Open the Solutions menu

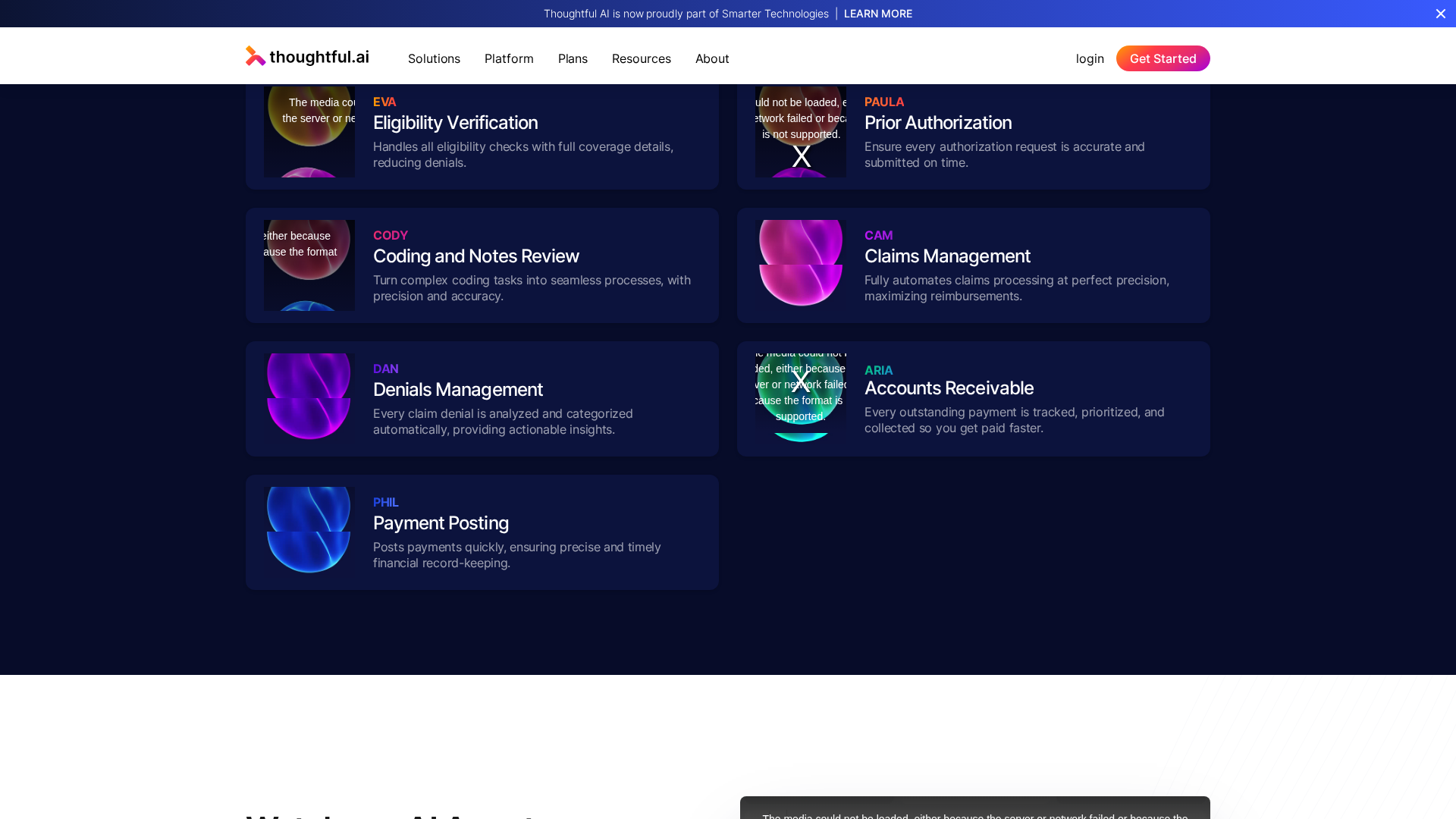(x=434, y=58)
